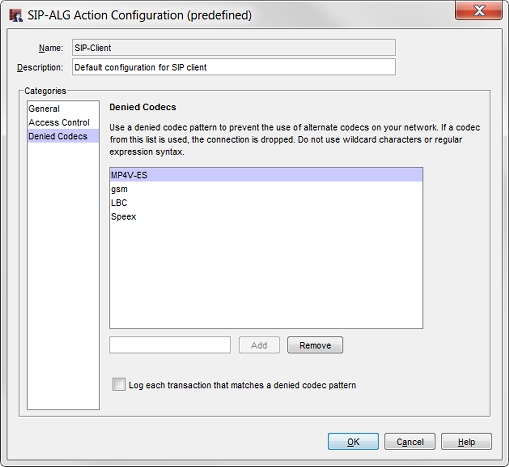Select the MP4V-ES codec entry
The width and height of the screenshot is (509, 467).
point(266,175)
